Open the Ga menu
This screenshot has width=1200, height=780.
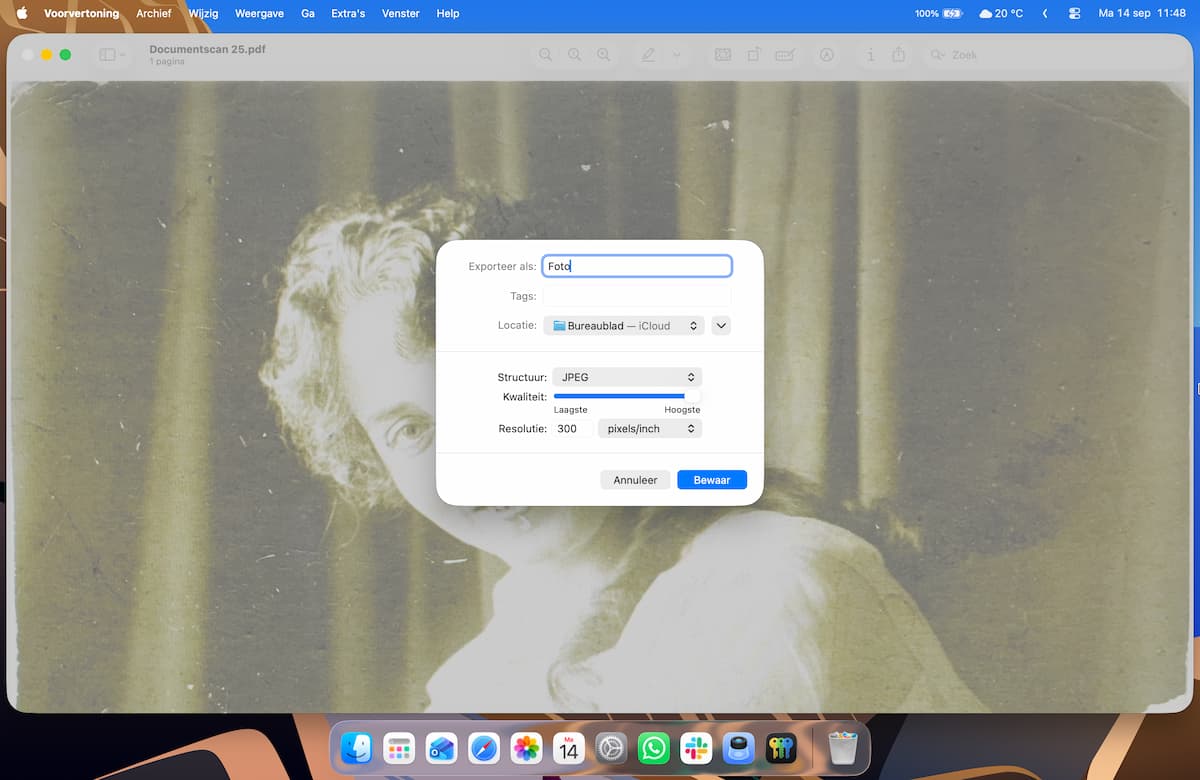coord(308,14)
